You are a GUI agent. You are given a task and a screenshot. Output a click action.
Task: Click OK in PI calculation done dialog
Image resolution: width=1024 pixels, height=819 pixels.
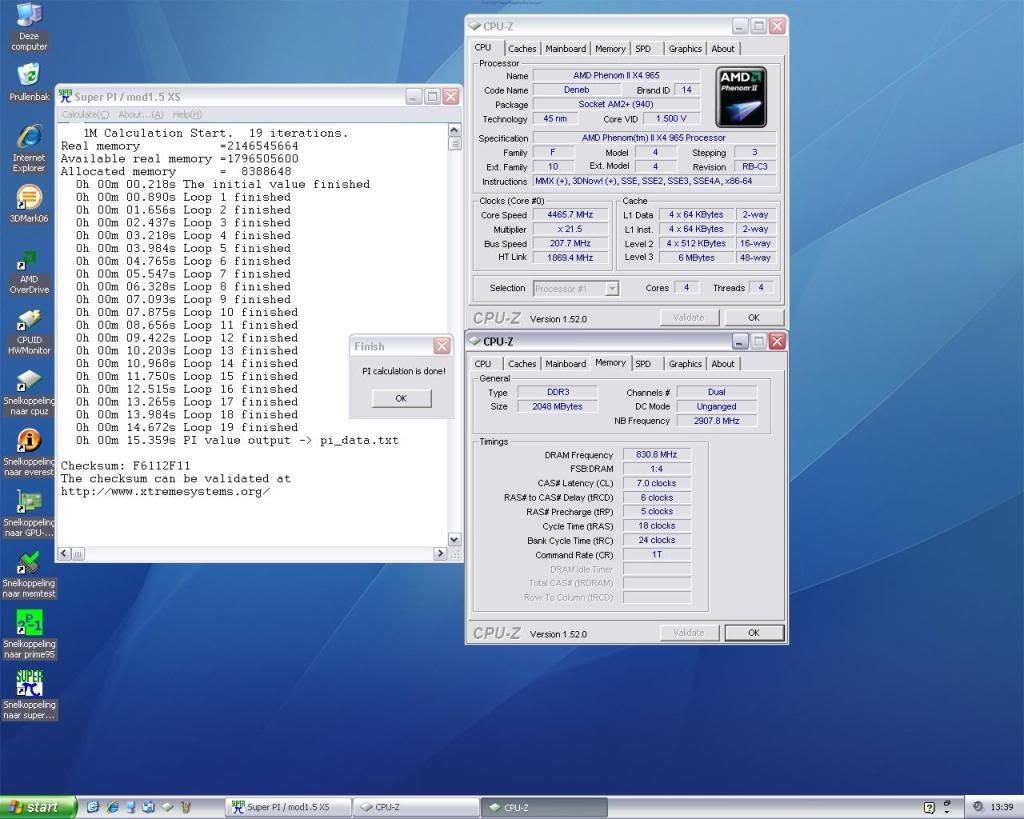pyautogui.click(x=401, y=398)
